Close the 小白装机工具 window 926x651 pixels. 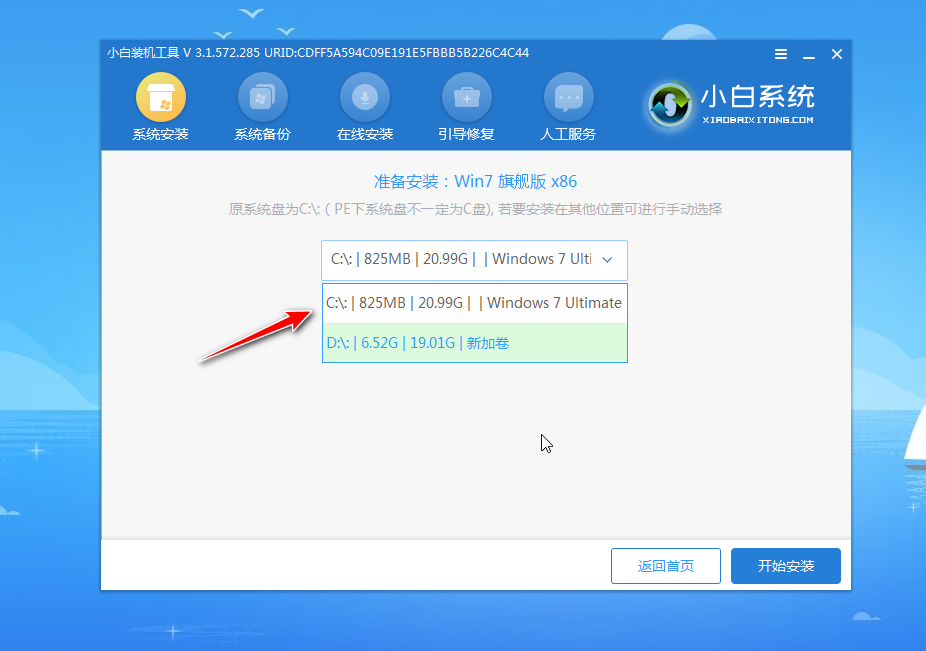click(x=836, y=55)
